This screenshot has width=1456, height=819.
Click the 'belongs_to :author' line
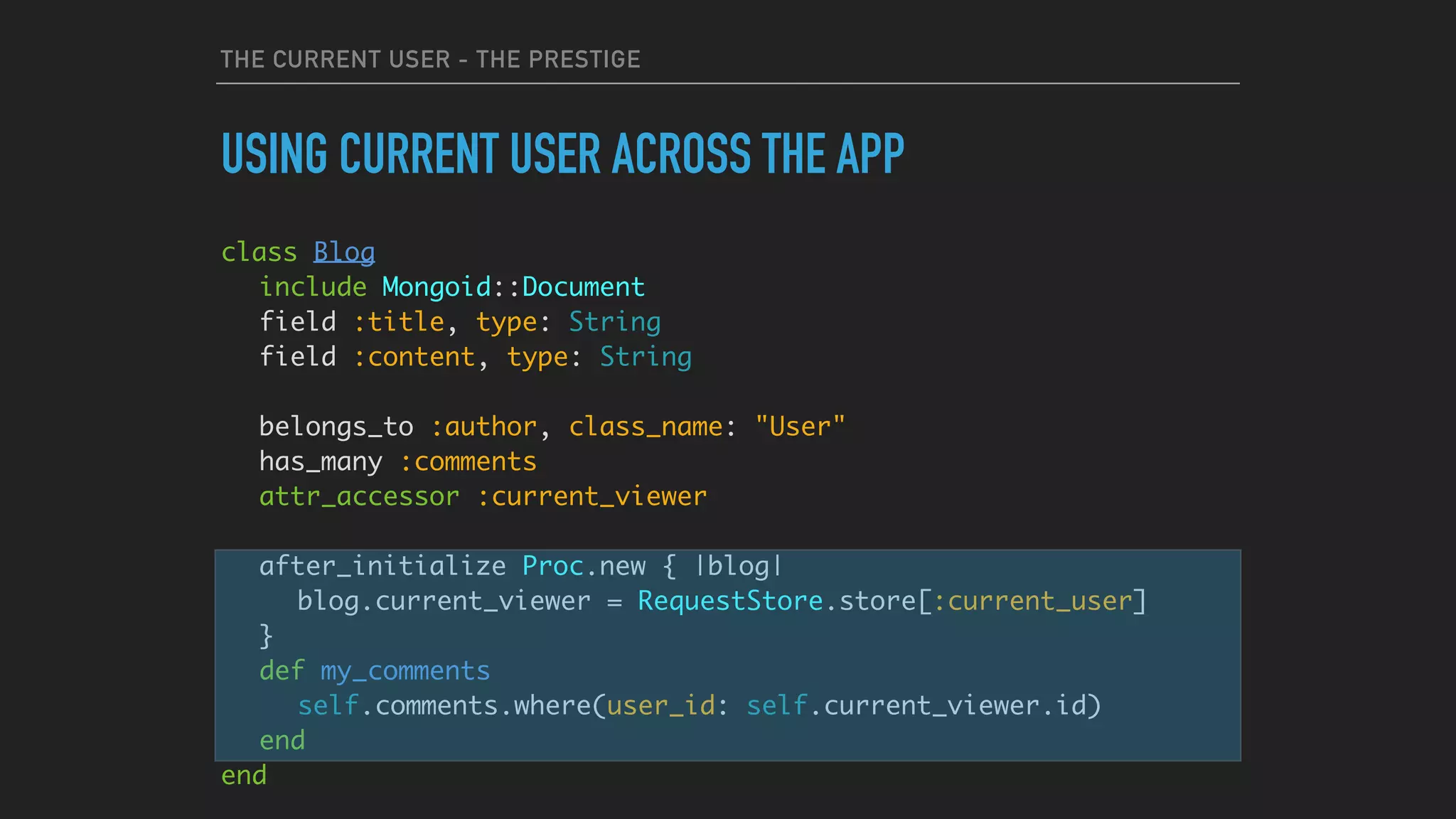552,427
